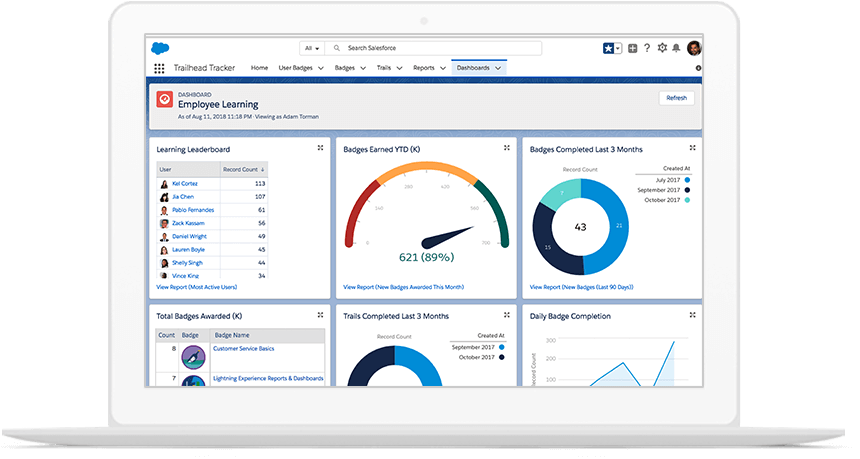Go to the Home tab

coord(259,68)
